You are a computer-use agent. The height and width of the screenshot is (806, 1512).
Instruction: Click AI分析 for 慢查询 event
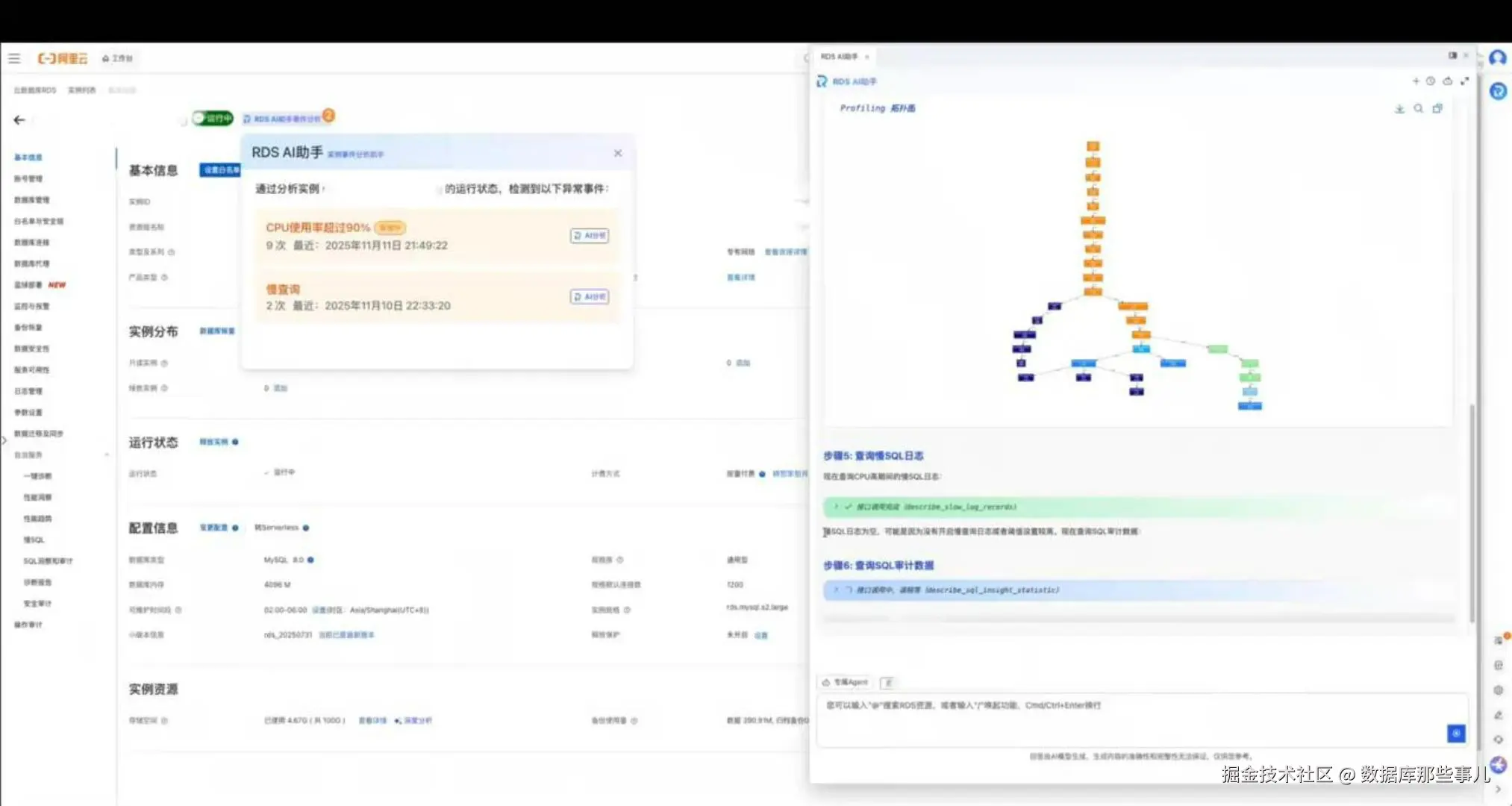(x=590, y=297)
